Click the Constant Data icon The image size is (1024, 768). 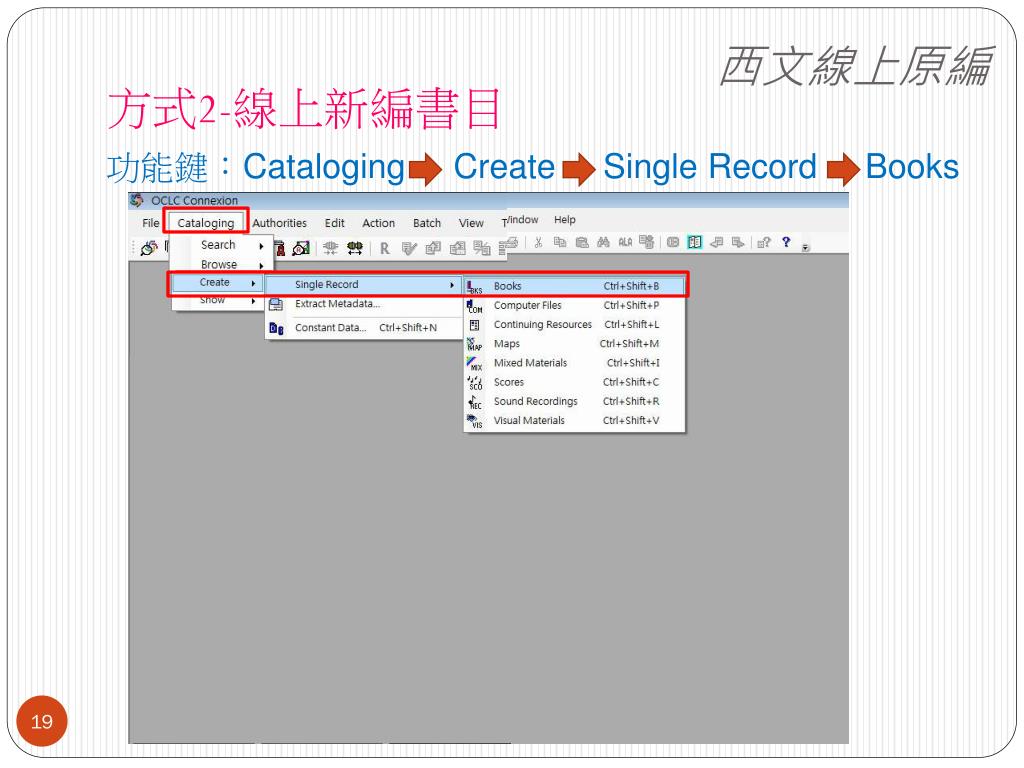[x=275, y=328]
